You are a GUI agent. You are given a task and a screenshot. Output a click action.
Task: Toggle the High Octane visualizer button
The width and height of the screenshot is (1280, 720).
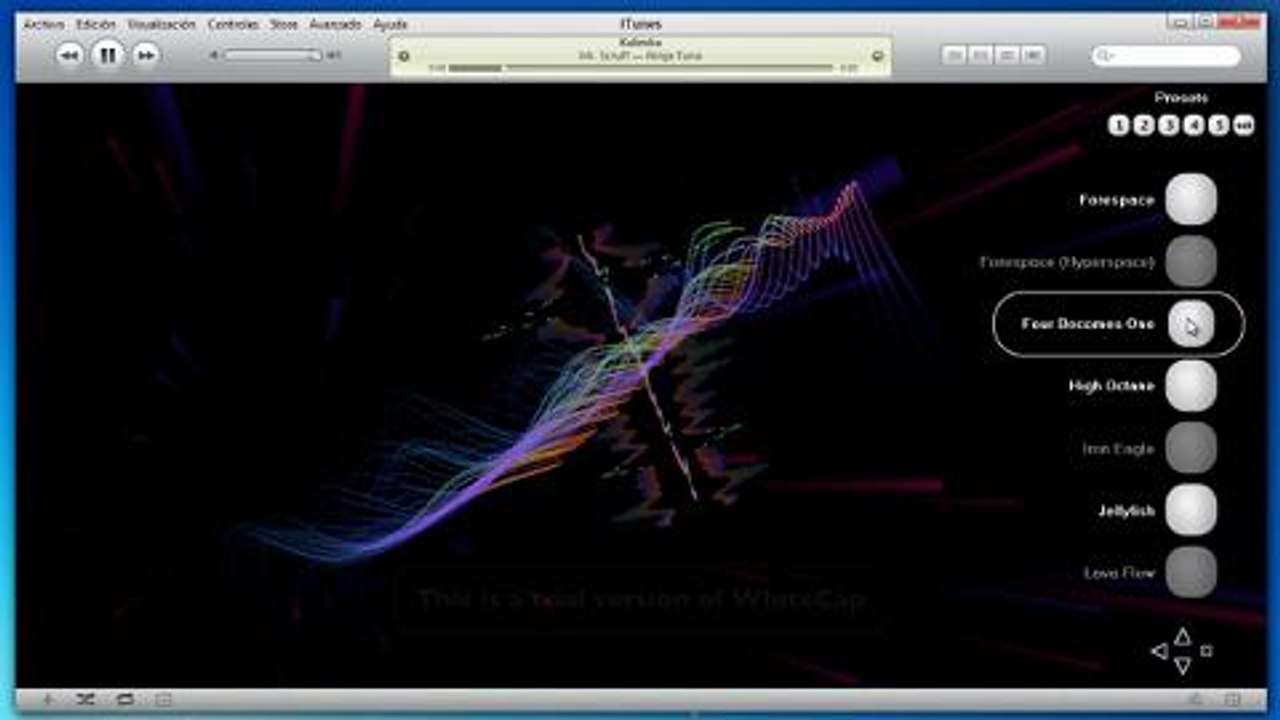pyautogui.click(x=1191, y=386)
